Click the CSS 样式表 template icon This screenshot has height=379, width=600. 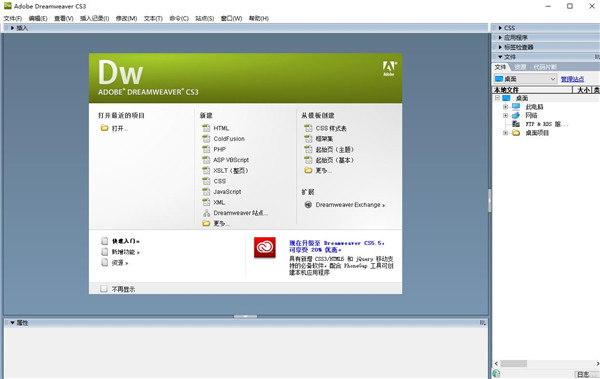(x=308, y=128)
